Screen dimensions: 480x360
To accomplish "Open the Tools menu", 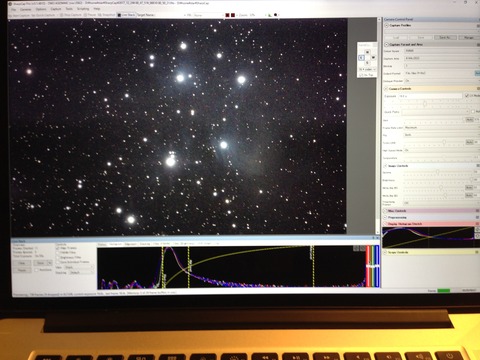I will [69, 9].
